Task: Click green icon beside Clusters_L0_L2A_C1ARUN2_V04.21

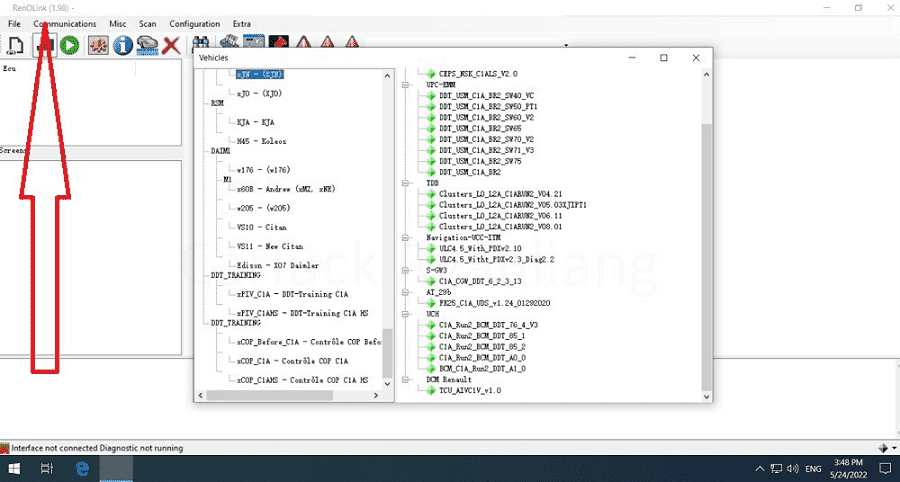Action: tap(430, 194)
